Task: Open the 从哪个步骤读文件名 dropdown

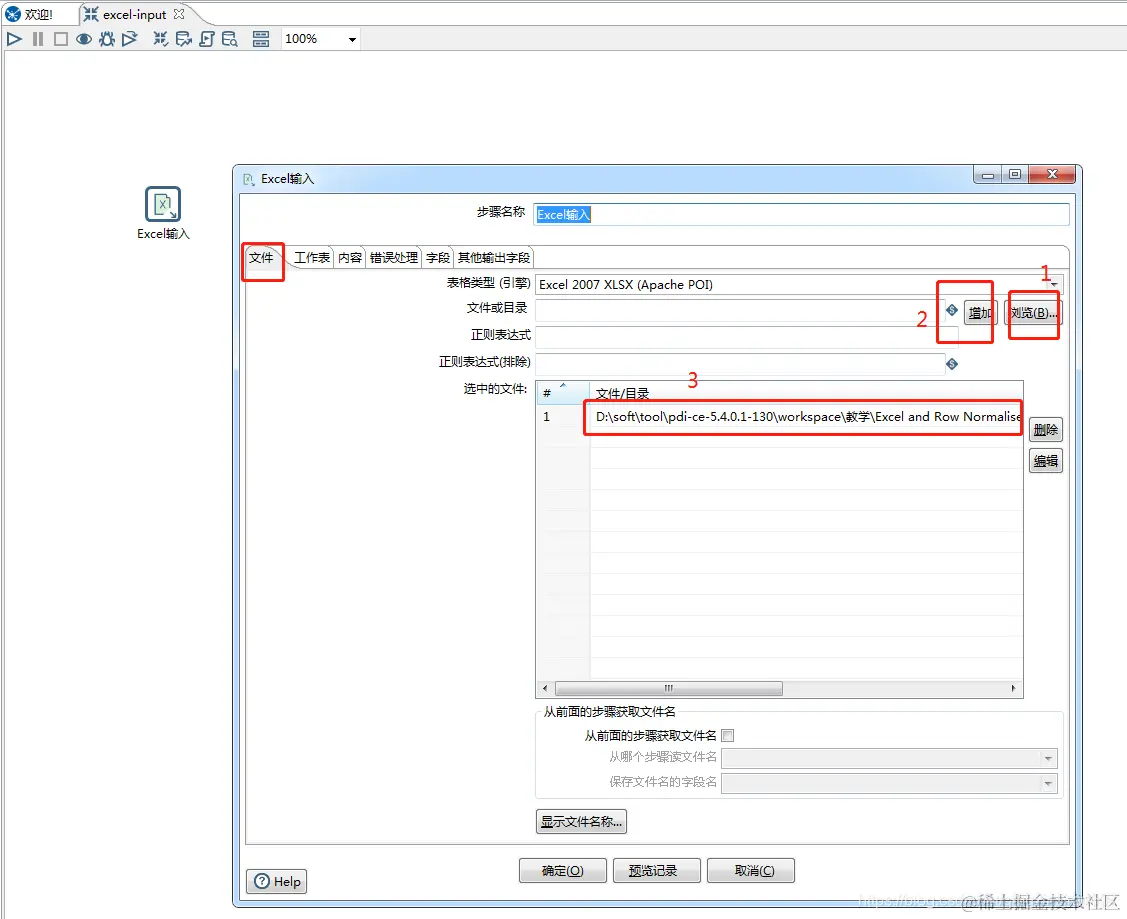Action: point(1048,758)
